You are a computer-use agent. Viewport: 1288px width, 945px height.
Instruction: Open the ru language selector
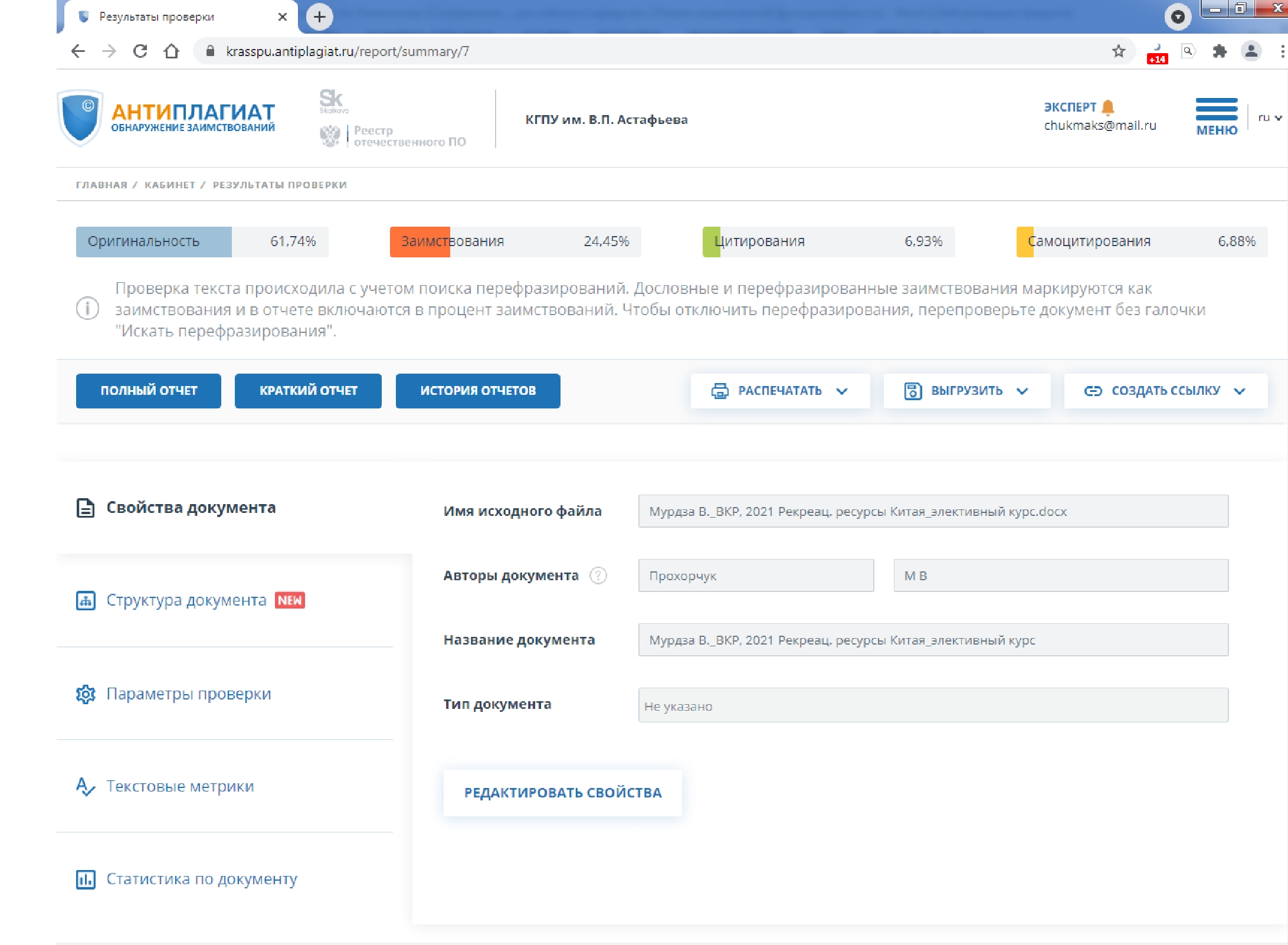click(x=1269, y=117)
